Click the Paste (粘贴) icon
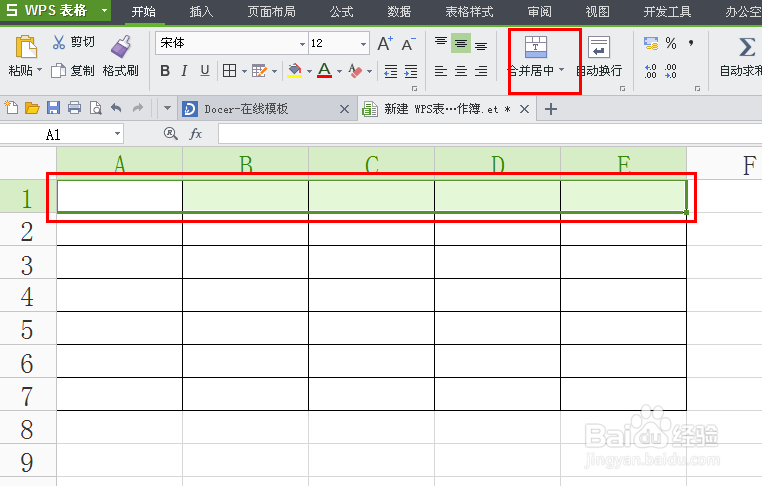The width and height of the screenshot is (762, 486). 26,48
